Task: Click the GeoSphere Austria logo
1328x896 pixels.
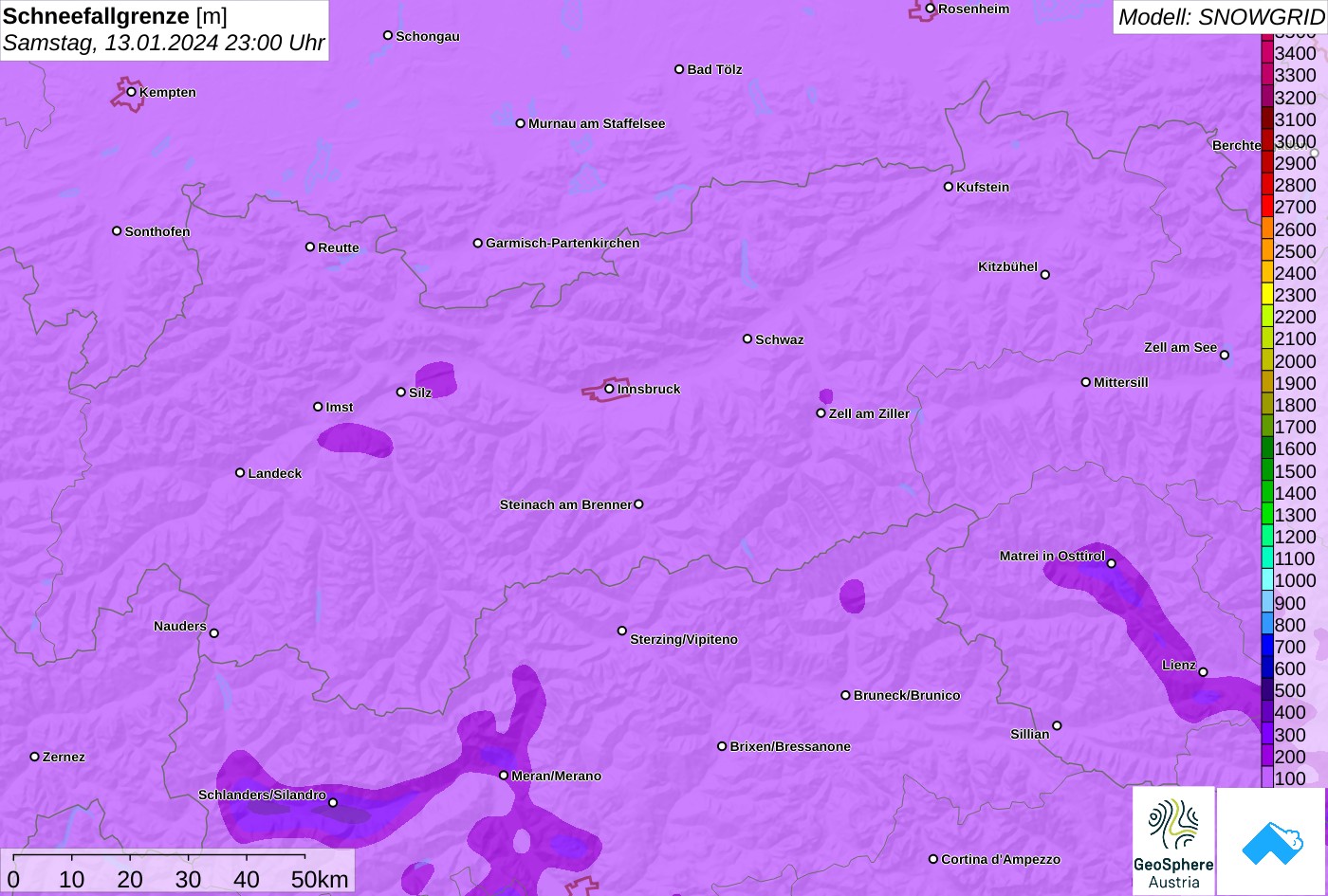Action: (1173, 841)
